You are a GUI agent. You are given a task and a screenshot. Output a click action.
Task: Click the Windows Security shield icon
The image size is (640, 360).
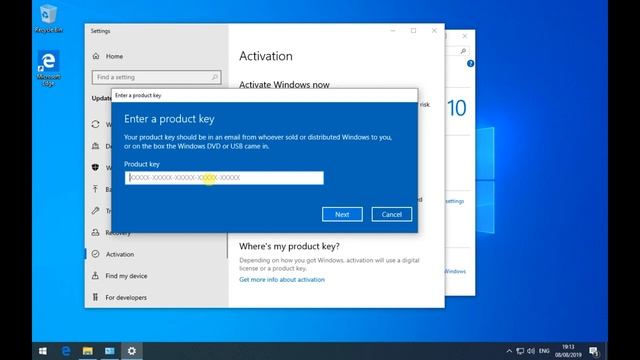tap(96, 167)
